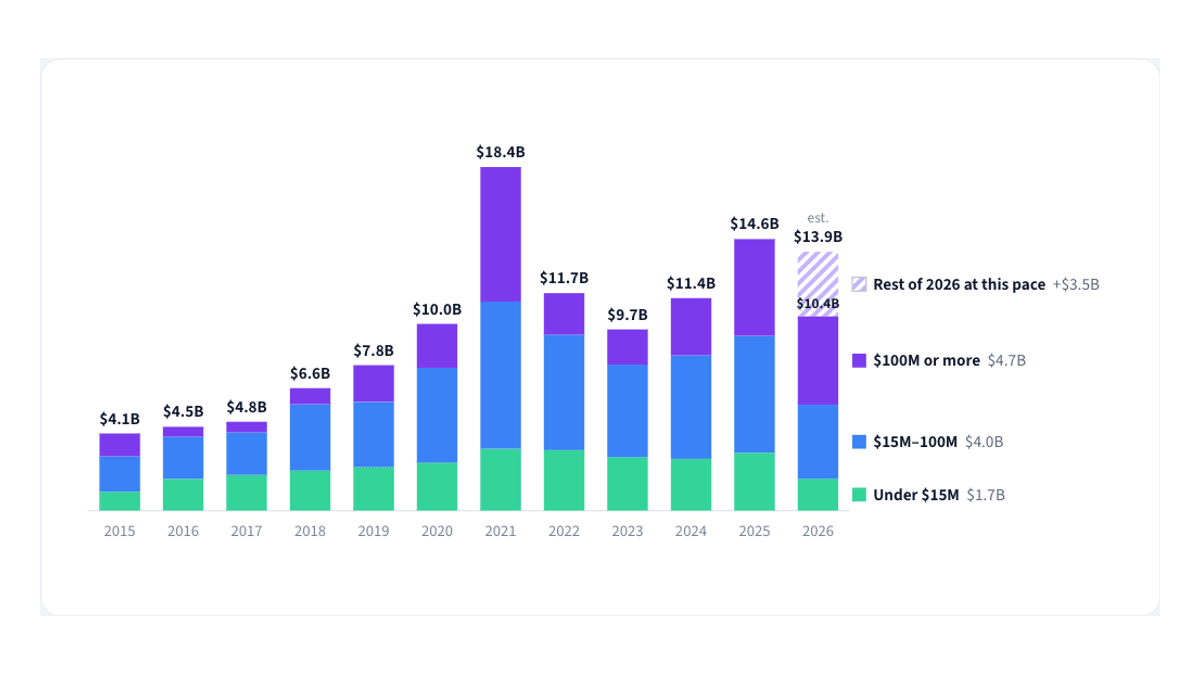Click the 2026 x-axis label

point(818,531)
